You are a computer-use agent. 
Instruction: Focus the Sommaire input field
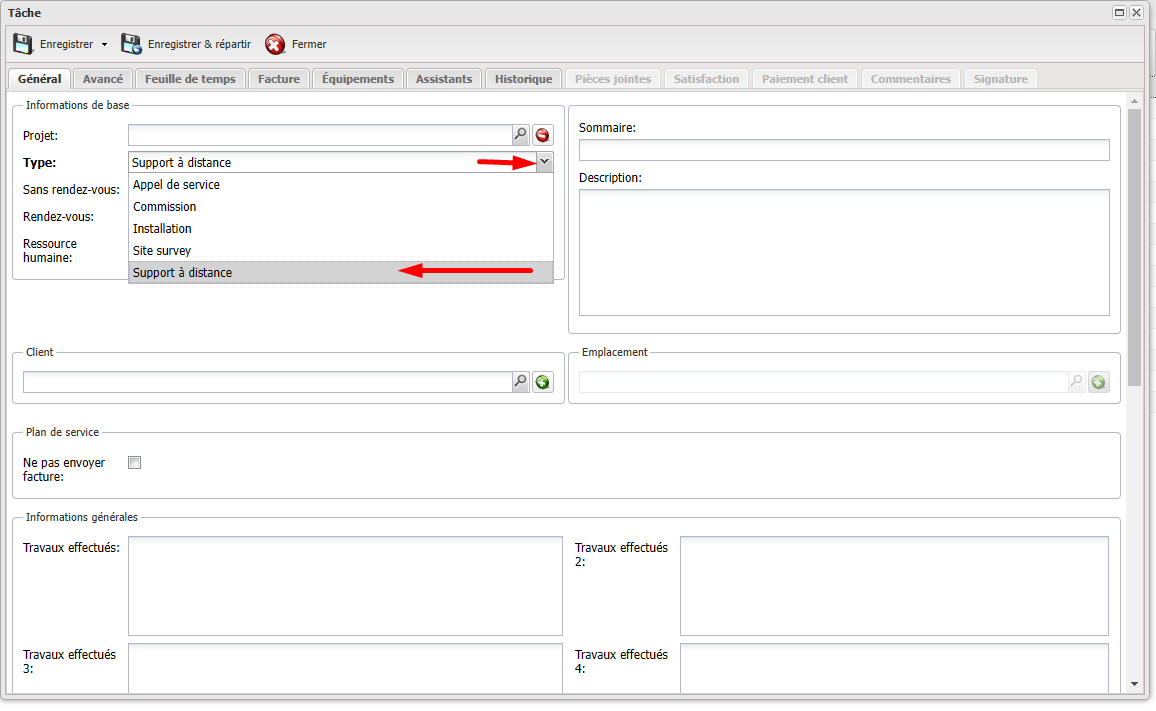pyautogui.click(x=844, y=150)
